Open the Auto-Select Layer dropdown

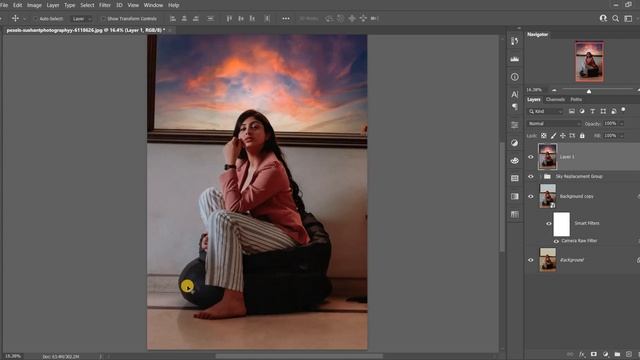tap(82, 19)
